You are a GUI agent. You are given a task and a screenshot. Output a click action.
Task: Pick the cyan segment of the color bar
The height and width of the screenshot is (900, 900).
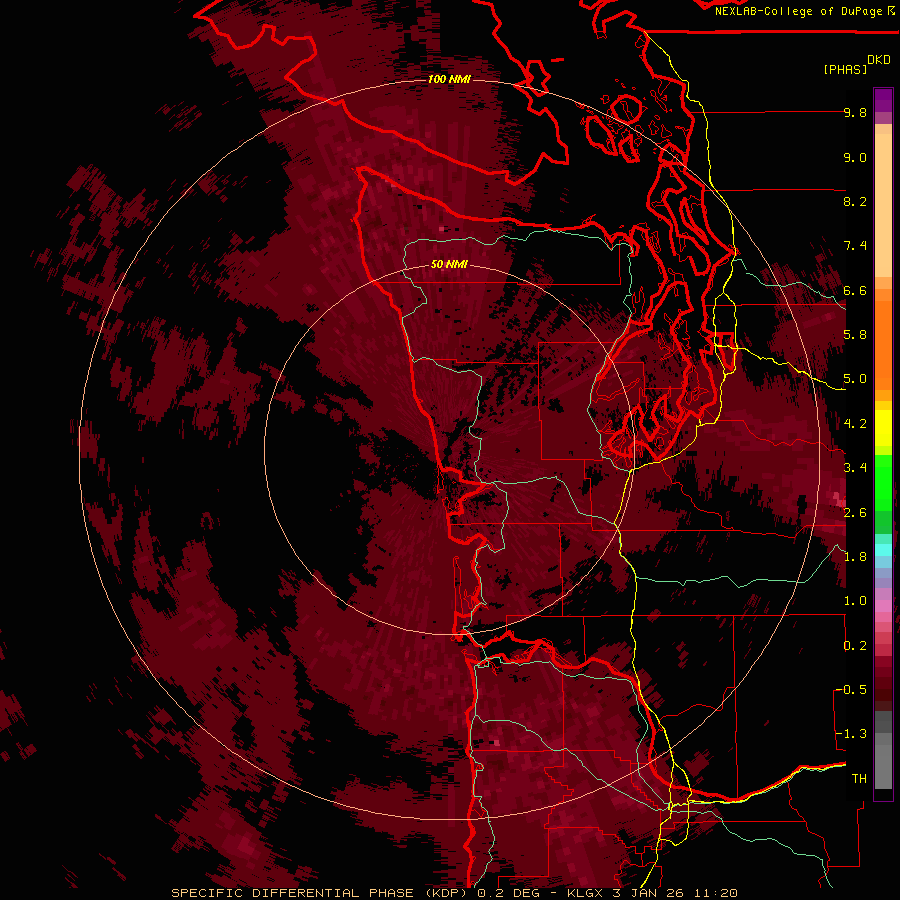(x=883, y=550)
